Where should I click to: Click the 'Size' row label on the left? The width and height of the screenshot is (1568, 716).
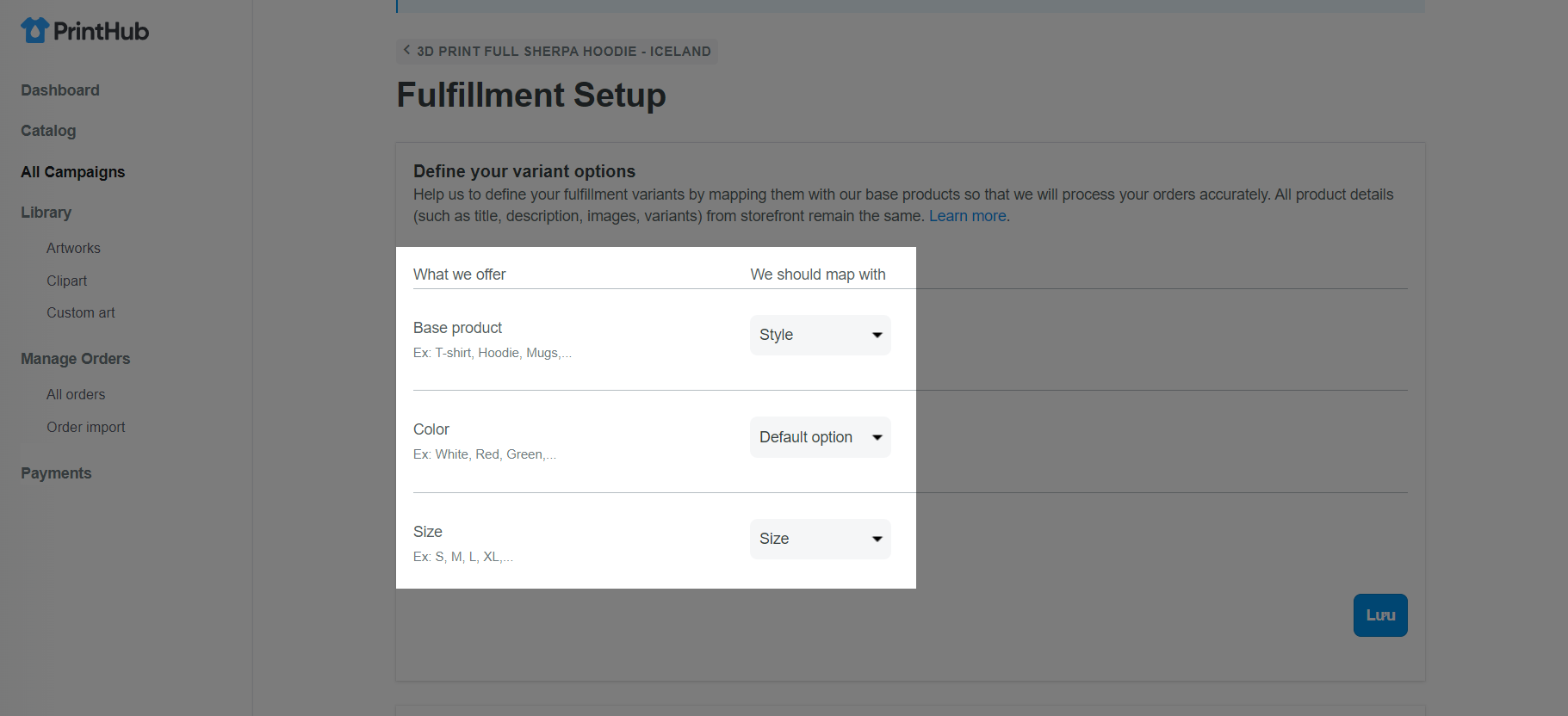(x=428, y=532)
